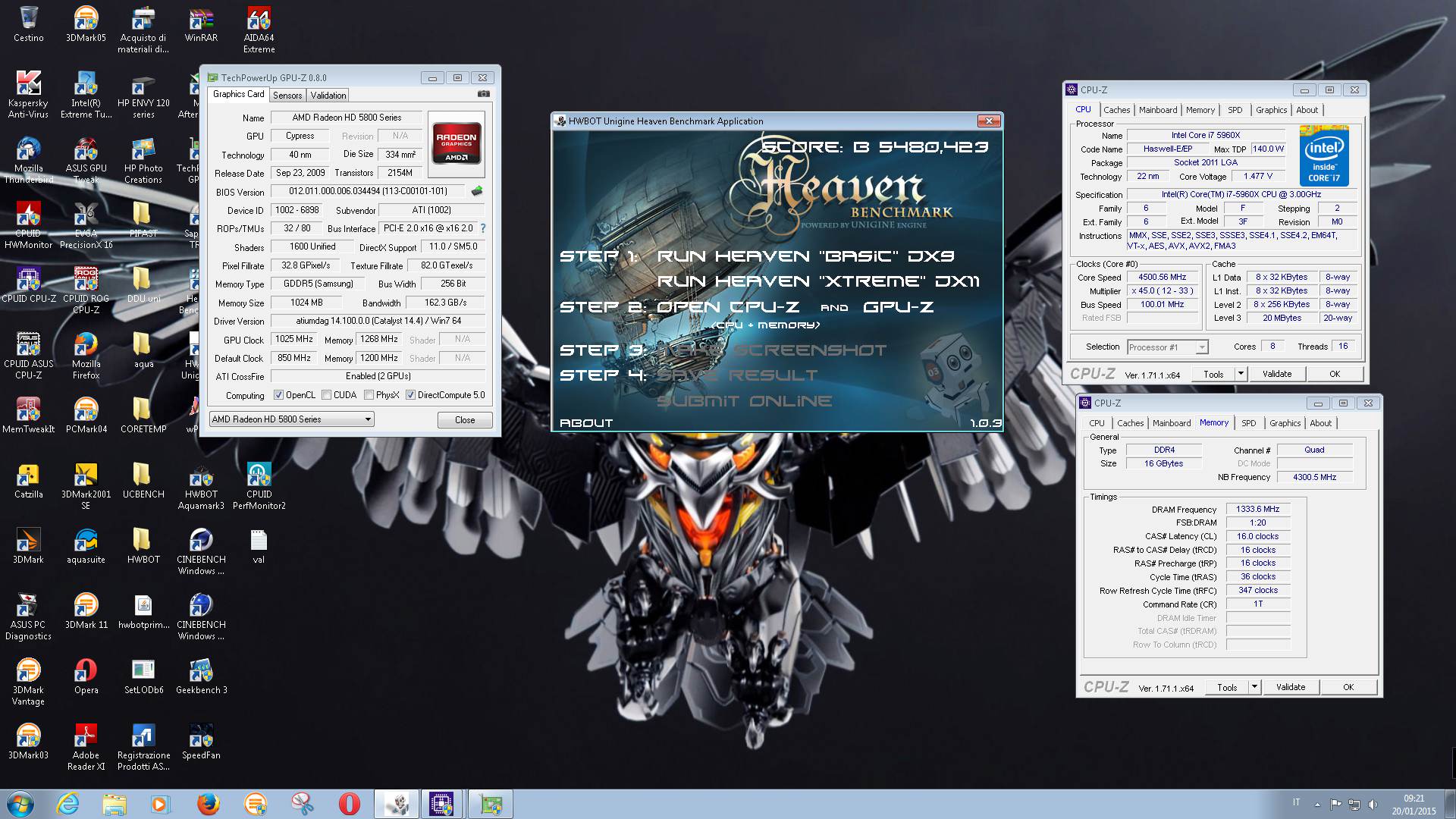The height and width of the screenshot is (819, 1456).
Task: Open Kaspersky Anti-Virus desktop icon
Action: [28, 95]
